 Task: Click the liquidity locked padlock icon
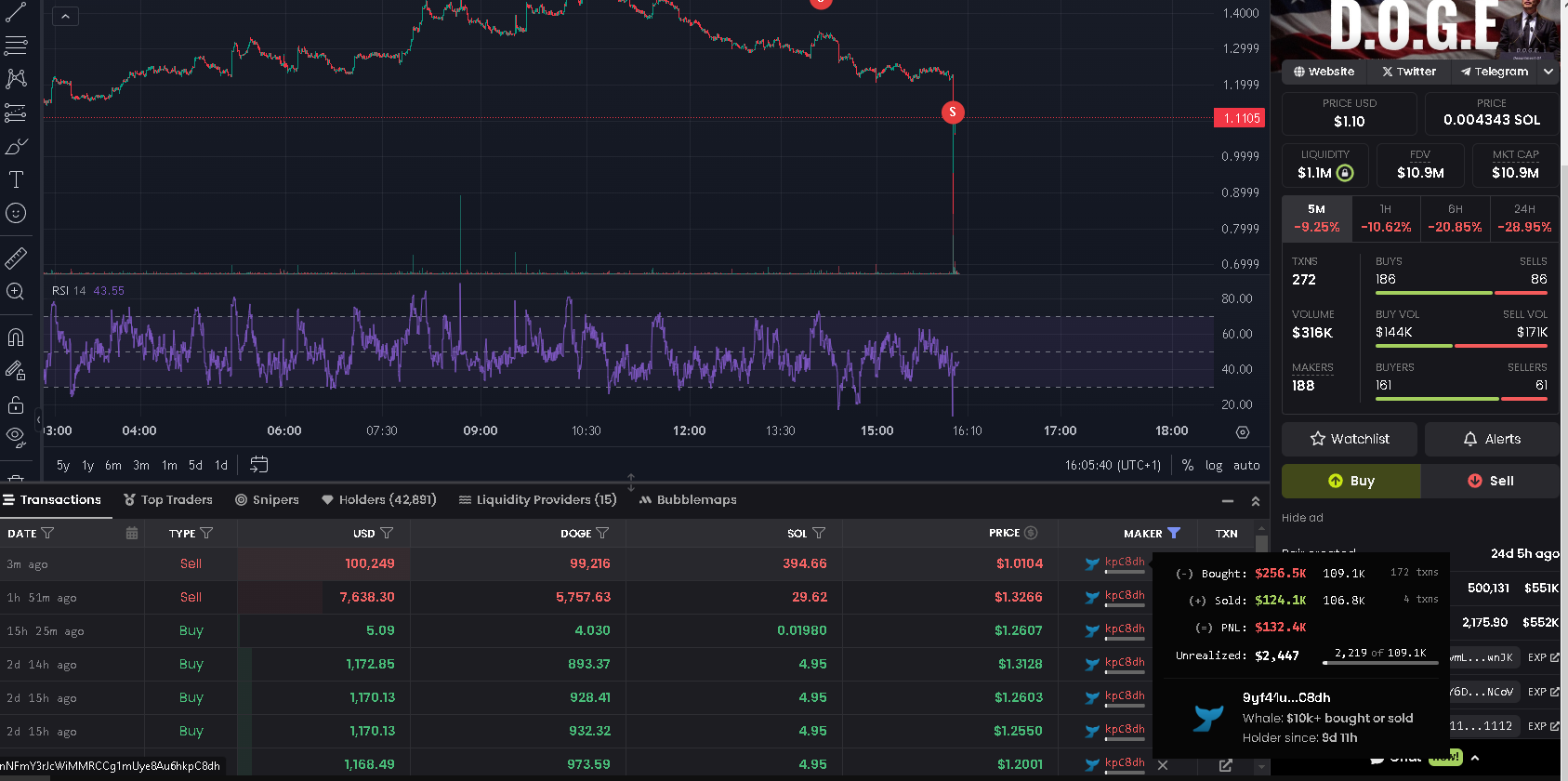tap(1345, 173)
